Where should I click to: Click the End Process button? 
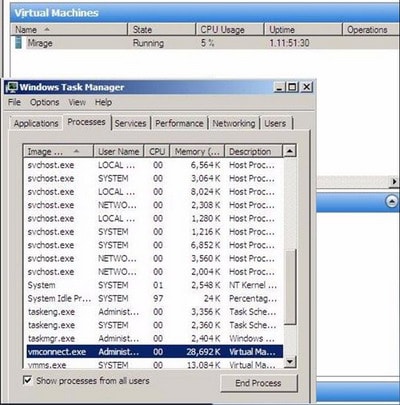258,383
